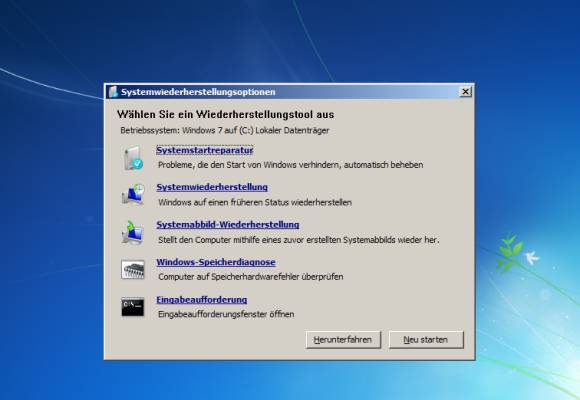Click the Systemwiederherstellung clock monitor icon
The height and width of the screenshot is (400, 580).
pos(133,194)
